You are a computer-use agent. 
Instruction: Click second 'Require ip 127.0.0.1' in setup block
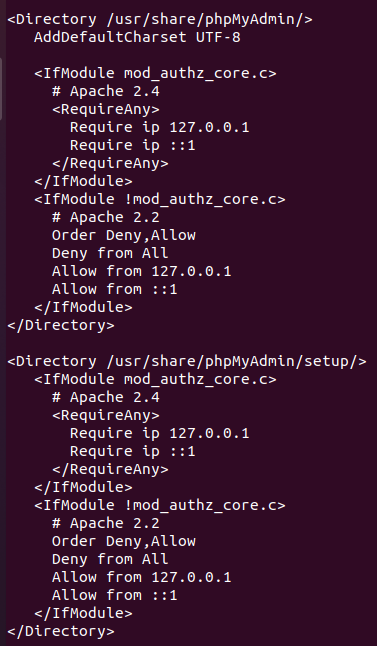[160, 433]
